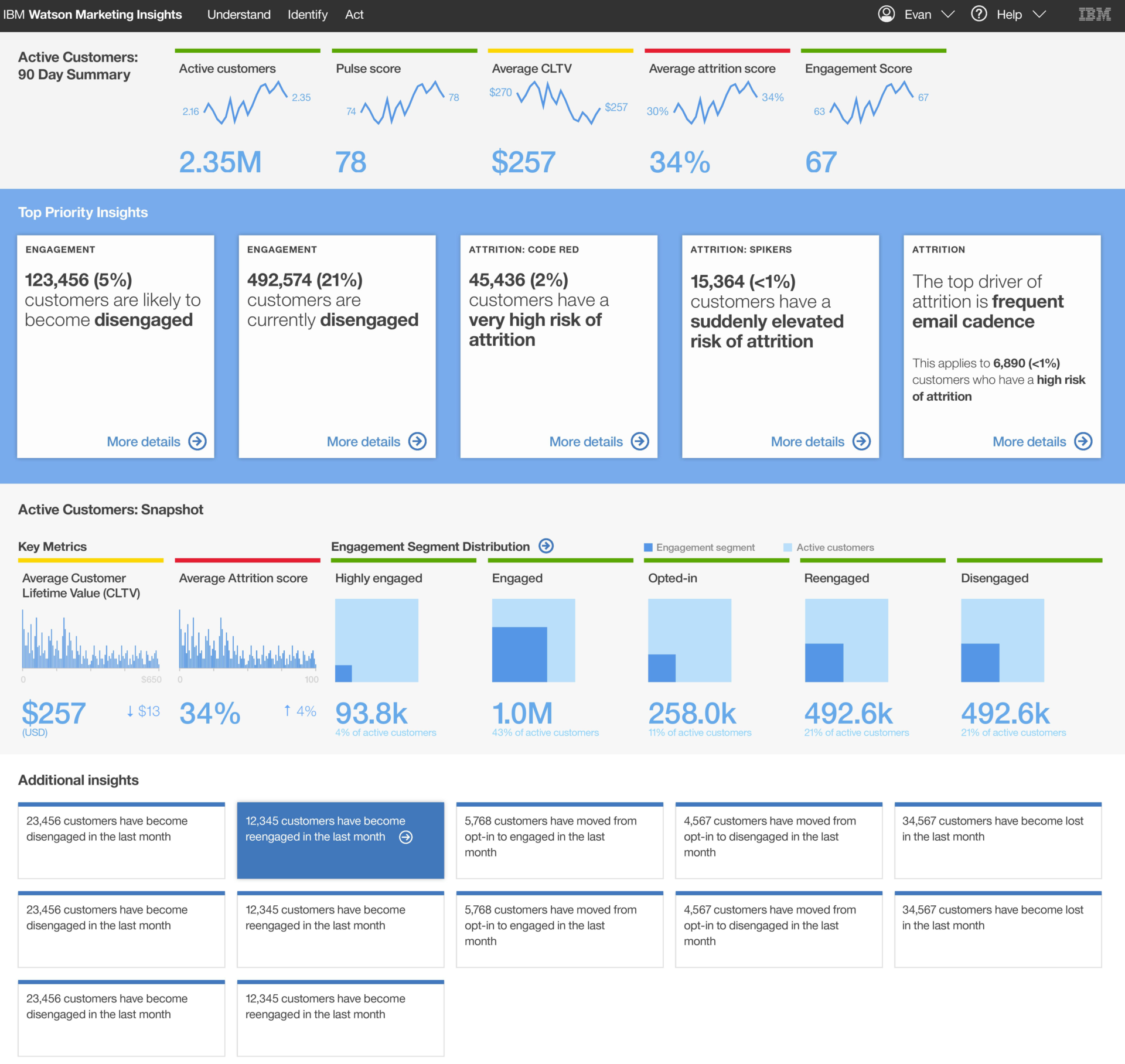Open third-row 12,345 customers reengaged insight
This screenshot has height=1064, width=1125.
click(340, 1018)
